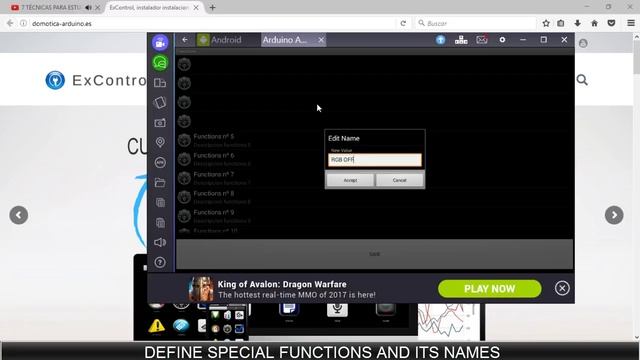
Task: Open the set location pin icon
Action: click(160, 142)
